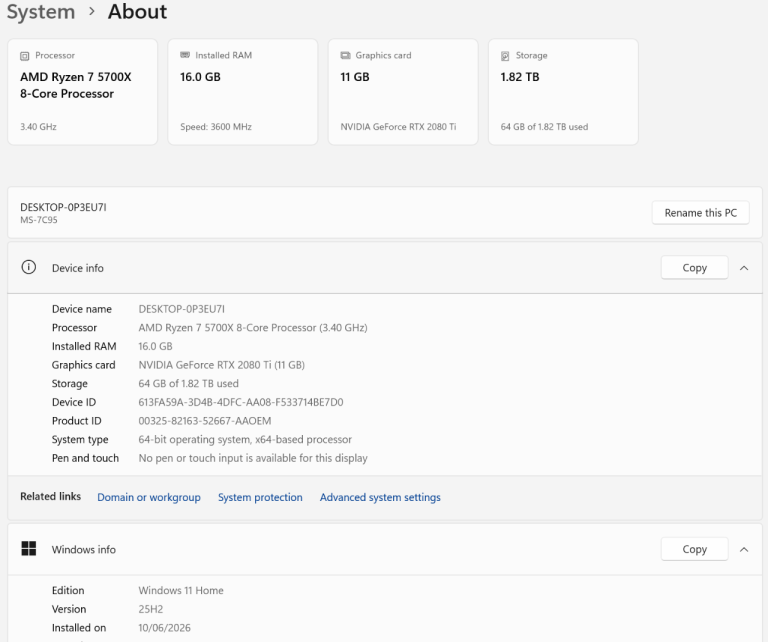Viewport: 768px width, 642px height.
Task: Click the Installed RAM memory icon
Action: (x=185, y=55)
